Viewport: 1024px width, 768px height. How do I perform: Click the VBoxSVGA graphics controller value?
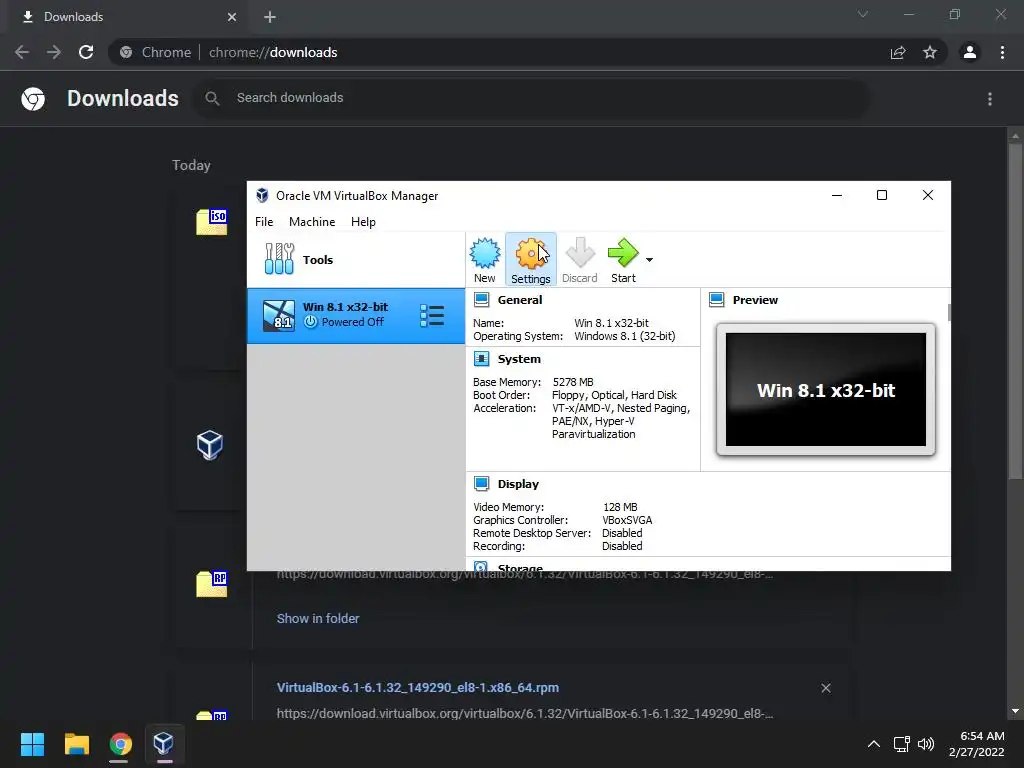tap(627, 520)
